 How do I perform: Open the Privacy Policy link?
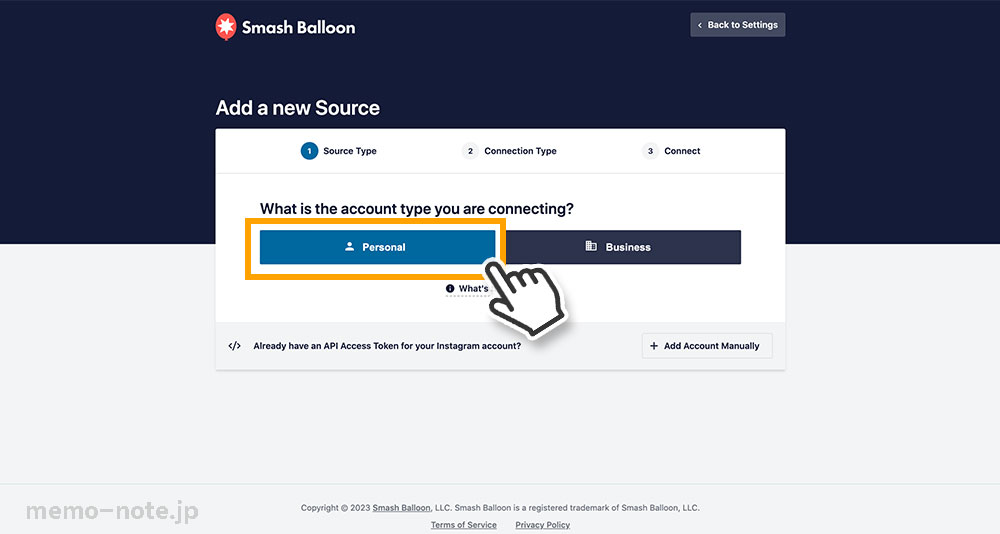(x=543, y=525)
